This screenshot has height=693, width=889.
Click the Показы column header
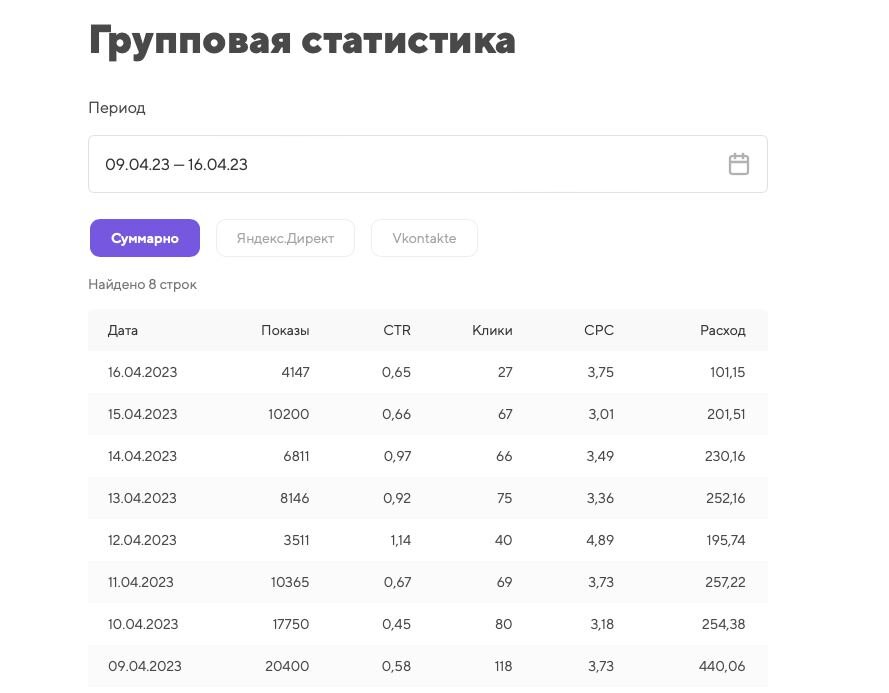pyautogui.click(x=285, y=330)
